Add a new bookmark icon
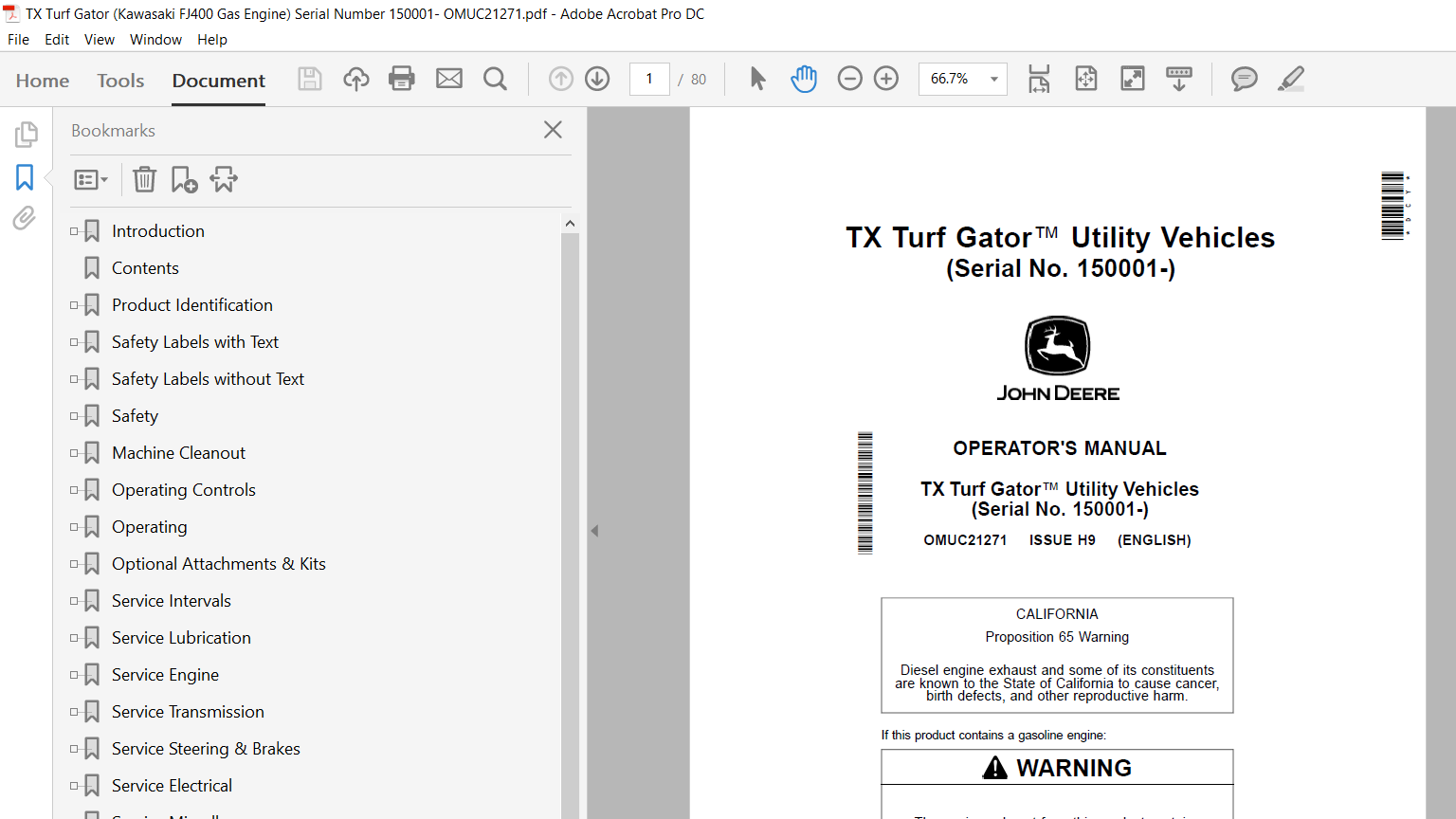 tap(184, 179)
